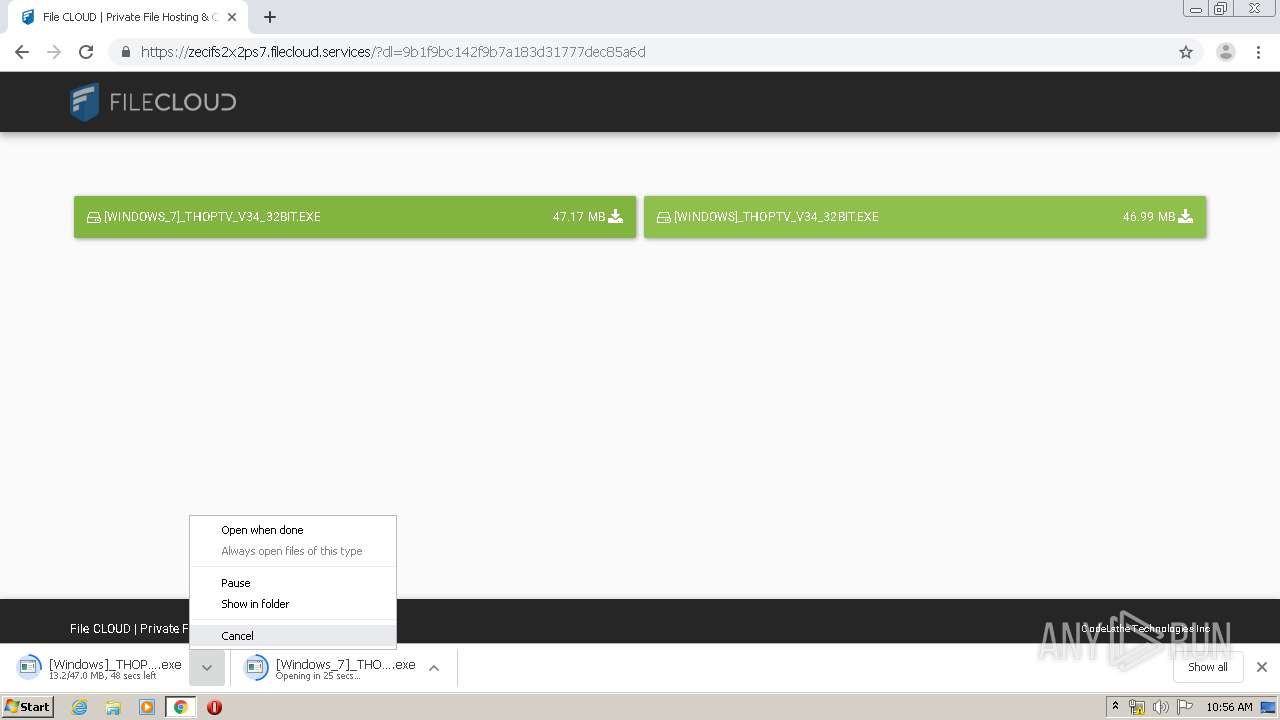This screenshot has height=720, width=1280.
Task: Toggle options arrow of [Windows]_THOP download
Action: [206, 668]
